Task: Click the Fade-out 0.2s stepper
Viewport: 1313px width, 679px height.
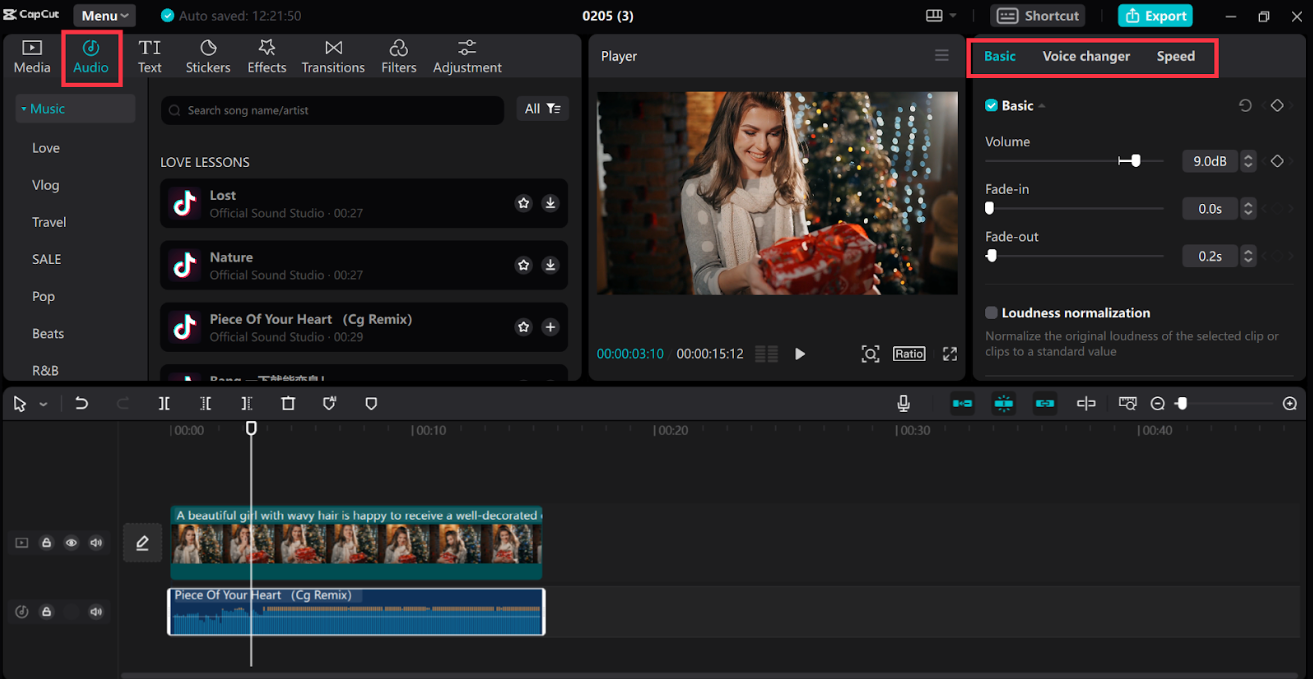Action: [x=1248, y=256]
